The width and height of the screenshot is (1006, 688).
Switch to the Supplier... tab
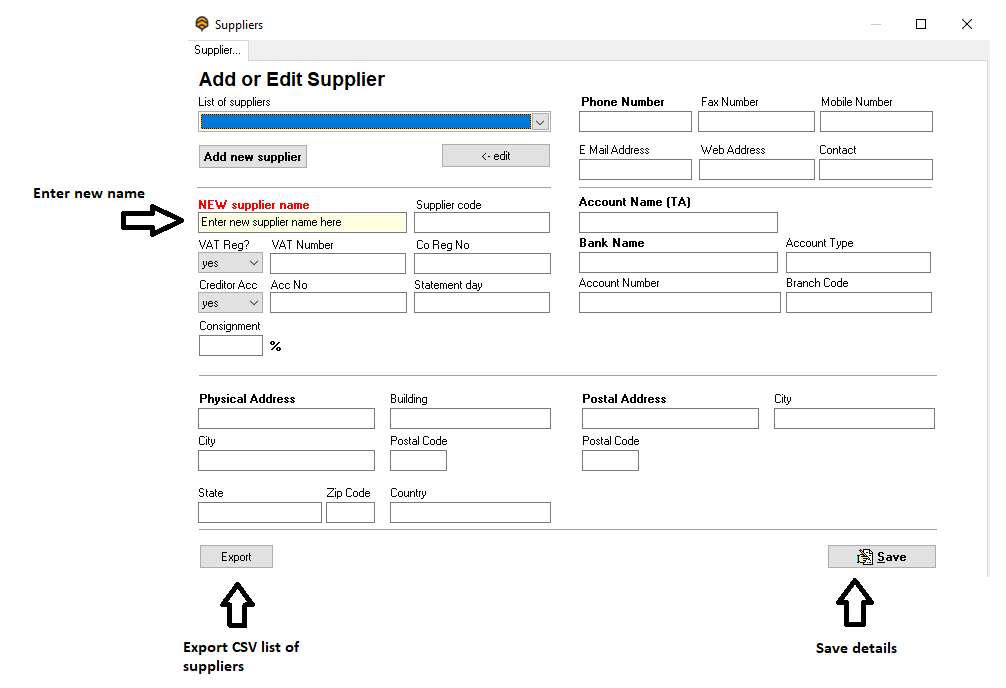click(x=217, y=50)
